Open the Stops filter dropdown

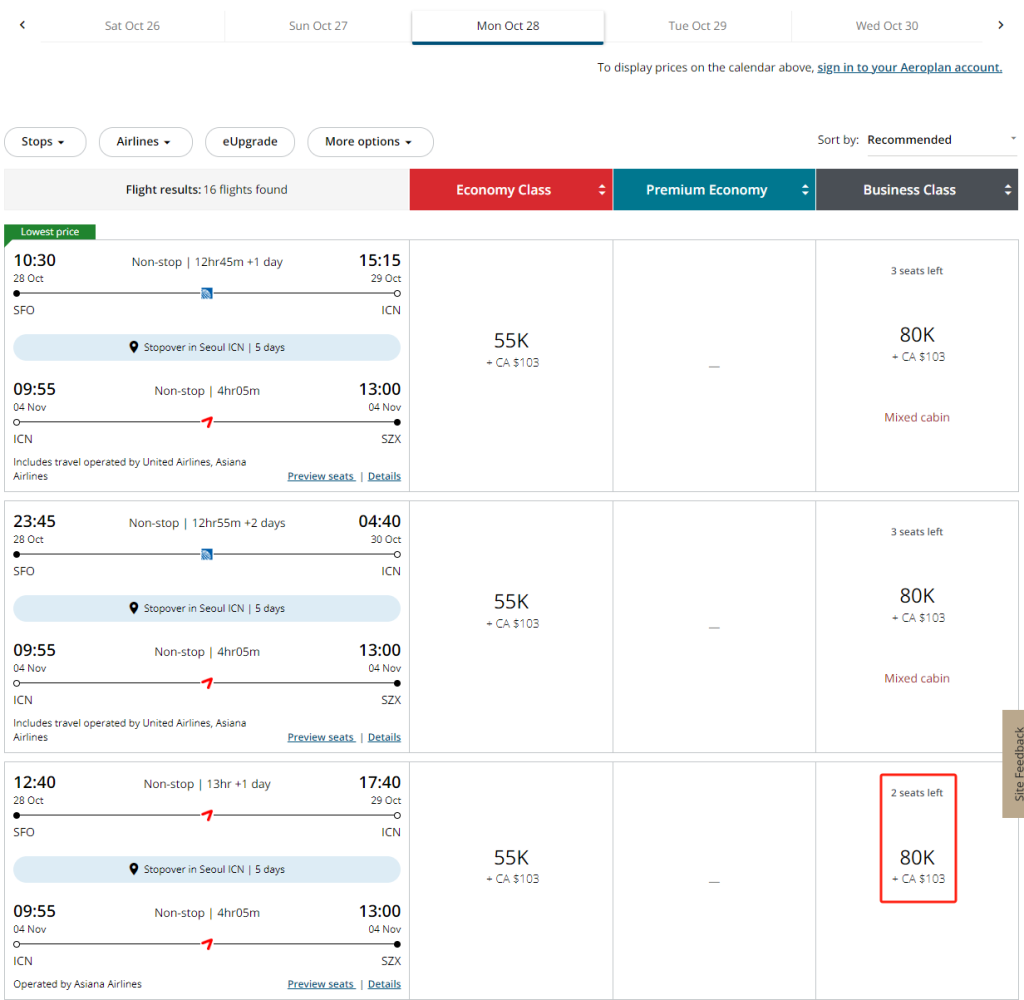(45, 142)
